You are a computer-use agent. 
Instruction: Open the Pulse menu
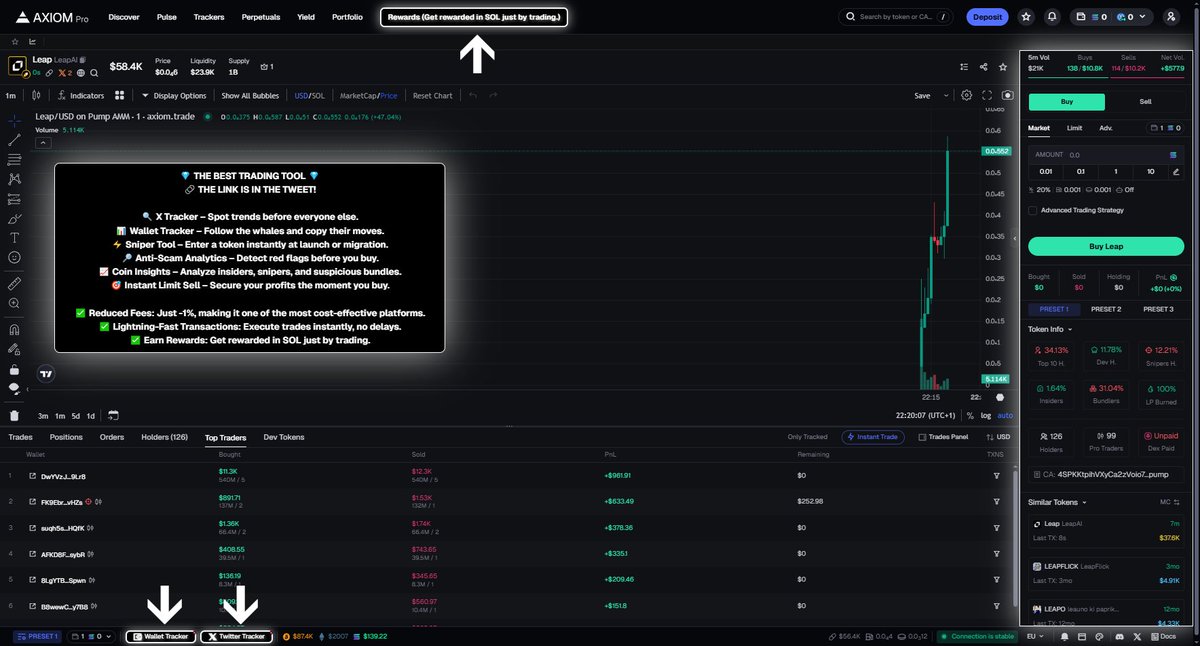pos(167,17)
